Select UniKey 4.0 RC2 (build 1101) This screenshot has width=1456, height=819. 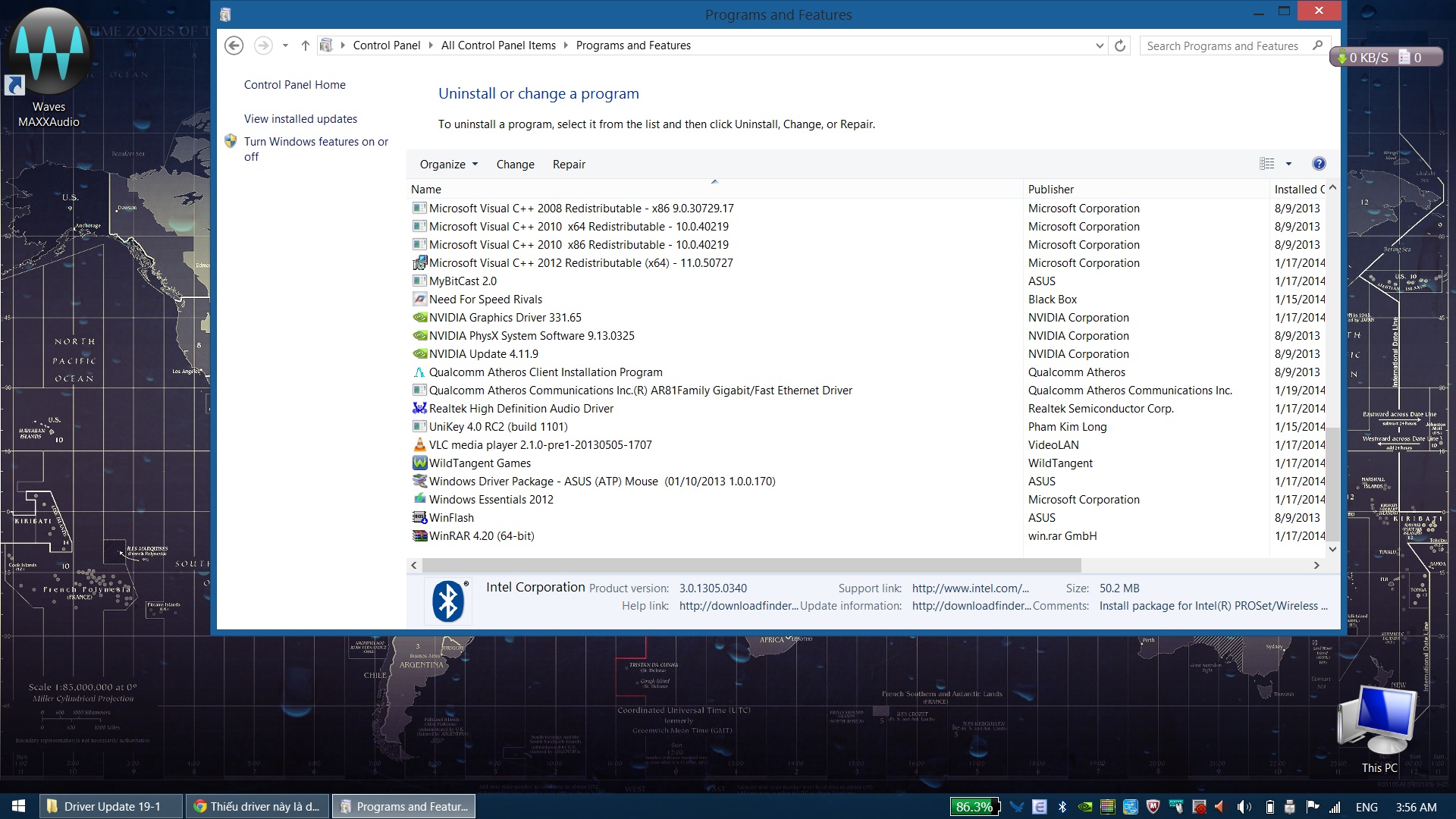click(x=497, y=427)
